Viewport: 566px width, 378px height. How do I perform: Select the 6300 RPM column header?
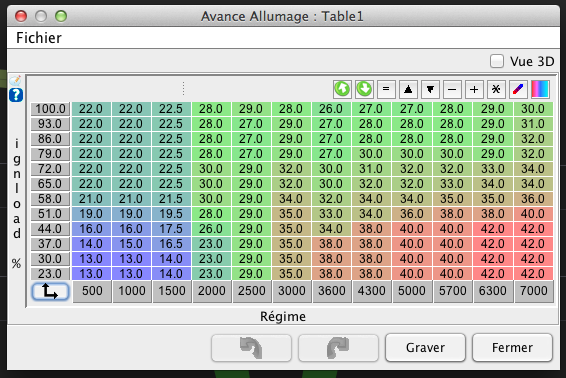[x=492, y=291]
